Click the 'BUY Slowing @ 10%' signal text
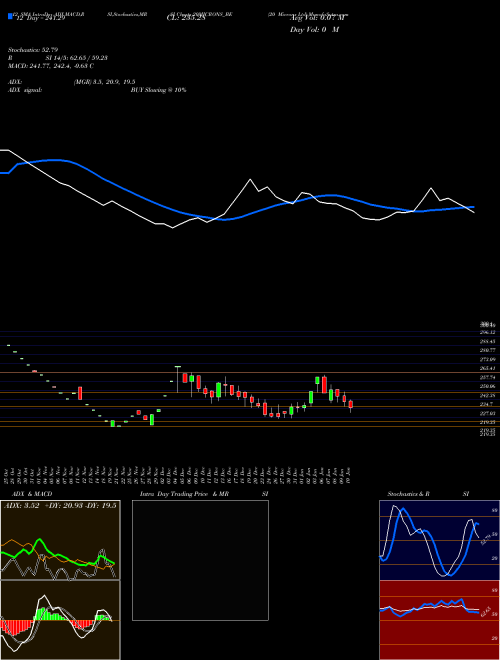 coord(159,90)
